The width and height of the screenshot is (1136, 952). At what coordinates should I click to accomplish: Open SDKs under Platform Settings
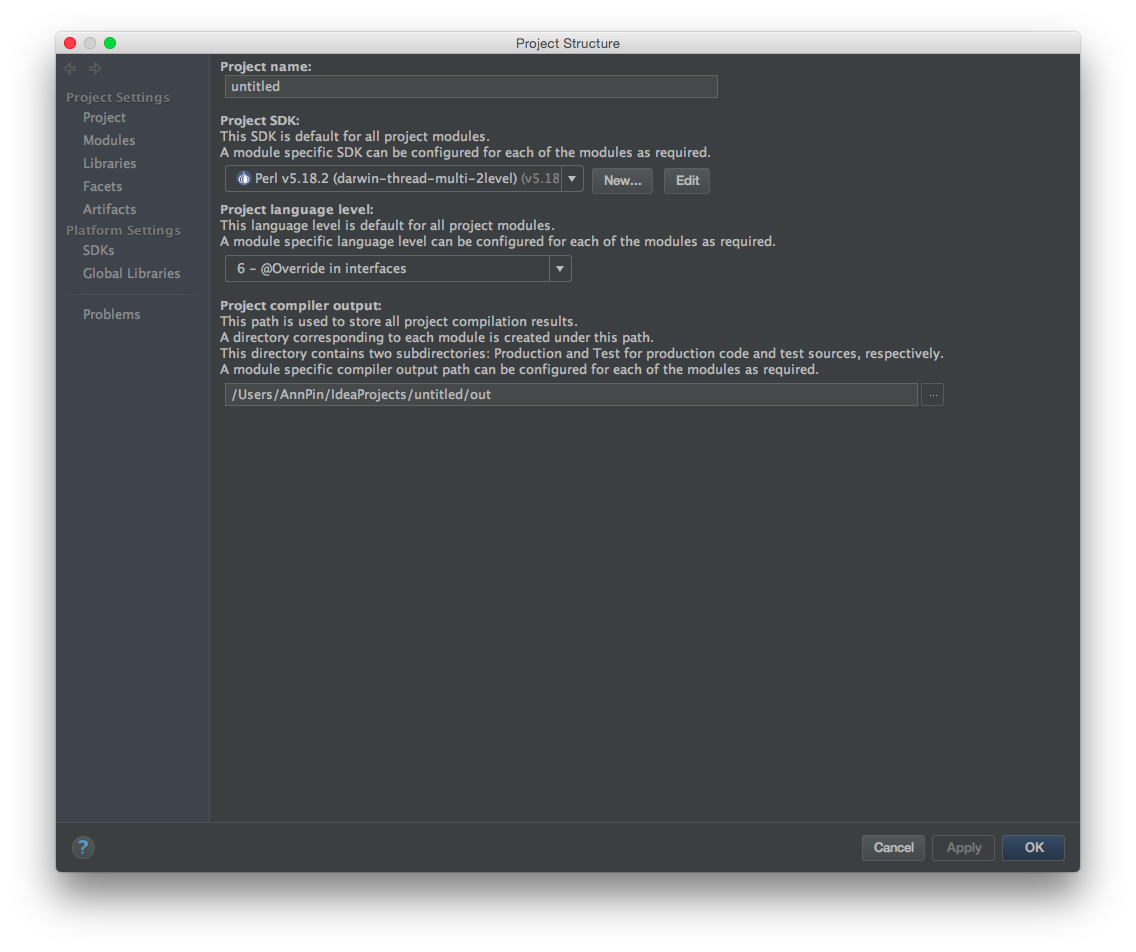pos(98,251)
